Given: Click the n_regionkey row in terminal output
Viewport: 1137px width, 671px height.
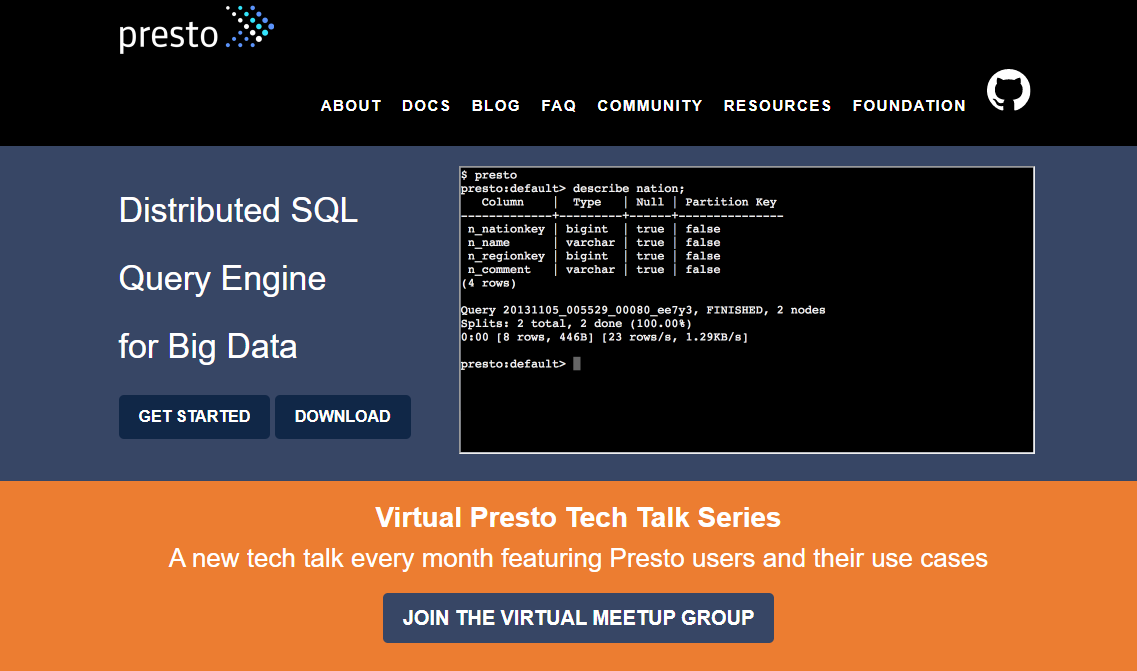Looking at the screenshot, I should pos(593,256).
